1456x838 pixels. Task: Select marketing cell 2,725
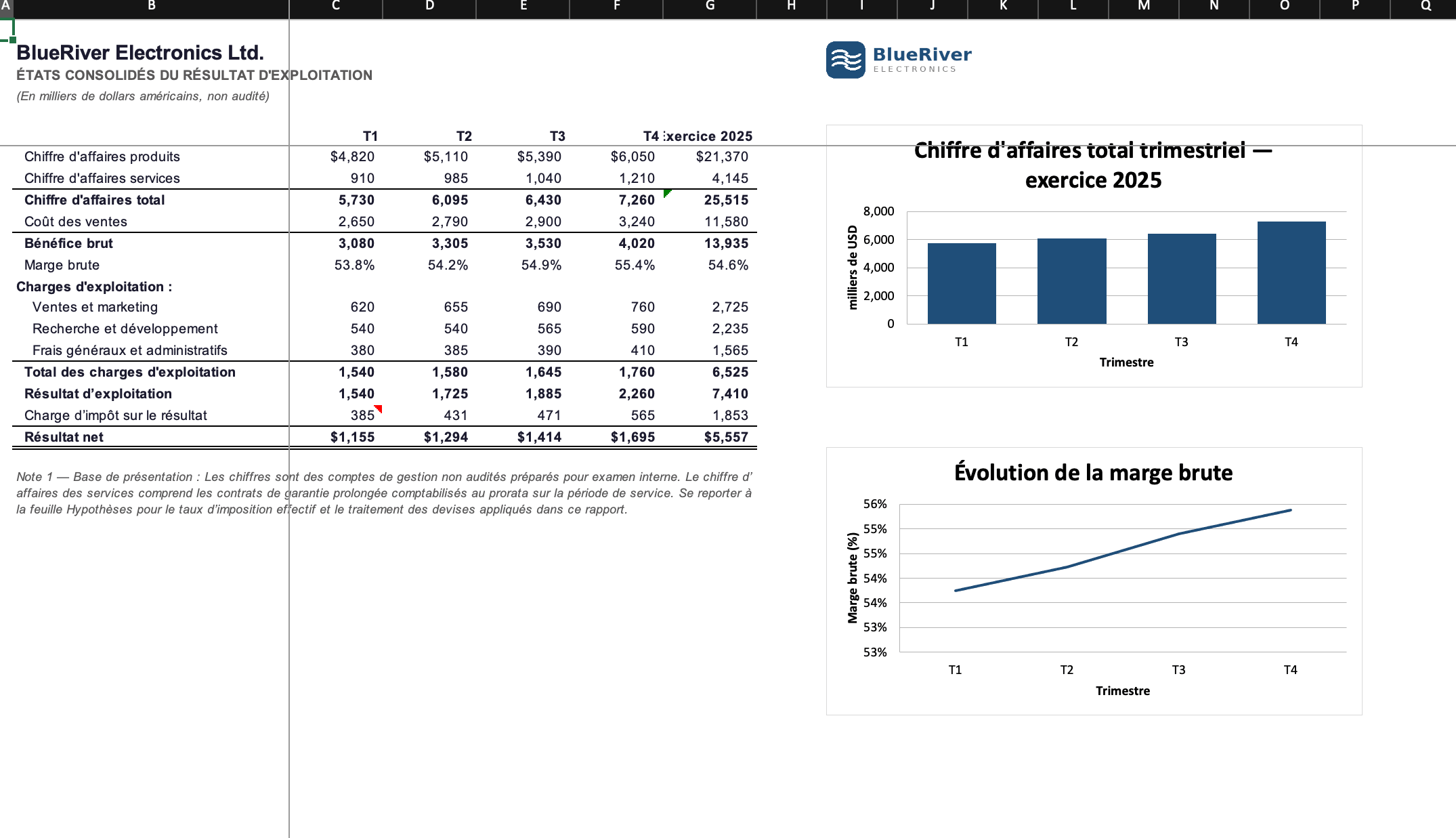click(x=710, y=307)
